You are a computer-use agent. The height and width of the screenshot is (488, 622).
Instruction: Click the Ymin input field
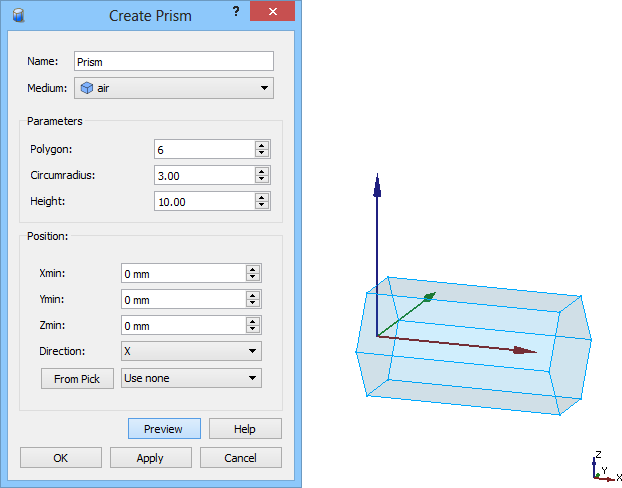(184, 300)
